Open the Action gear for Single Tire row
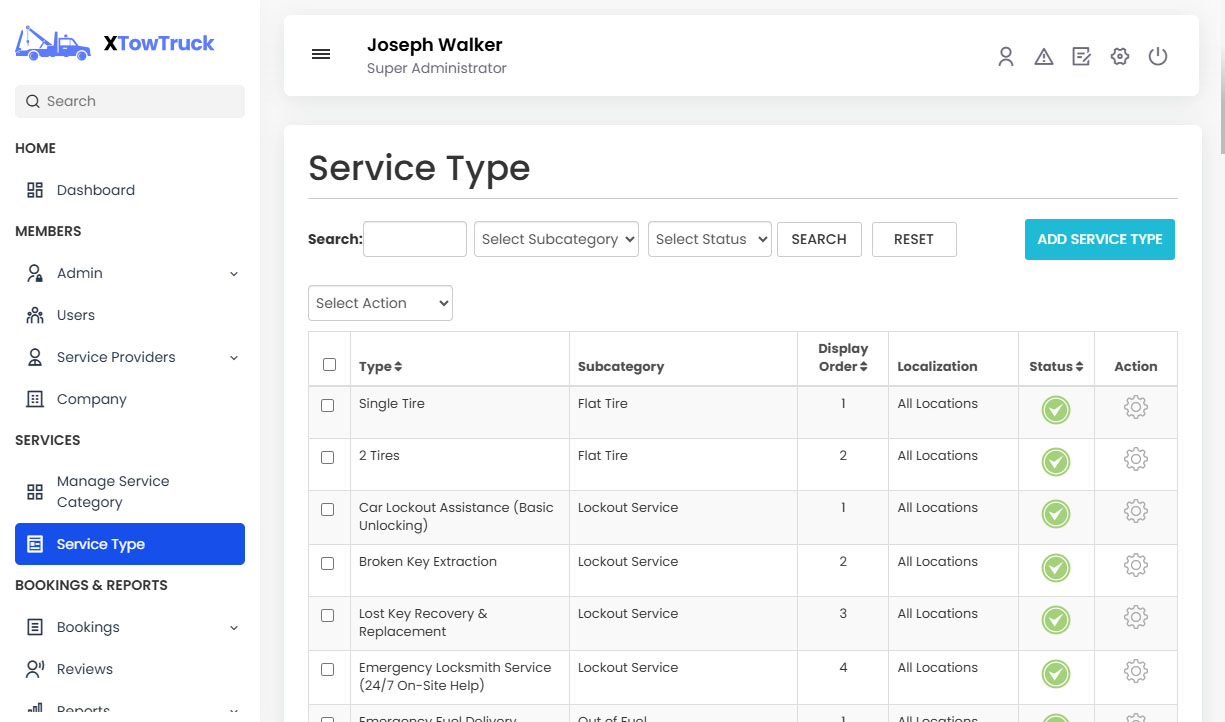Image resolution: width=1225 pixels, height=722 pixels. (x=1135, y=410)
